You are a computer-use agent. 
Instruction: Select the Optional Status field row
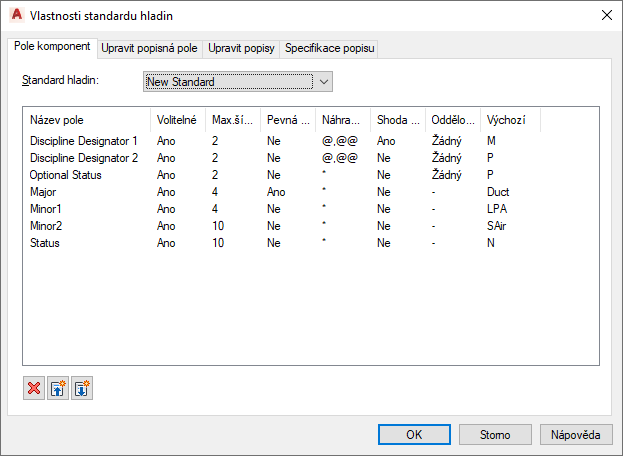pos(66,175)
